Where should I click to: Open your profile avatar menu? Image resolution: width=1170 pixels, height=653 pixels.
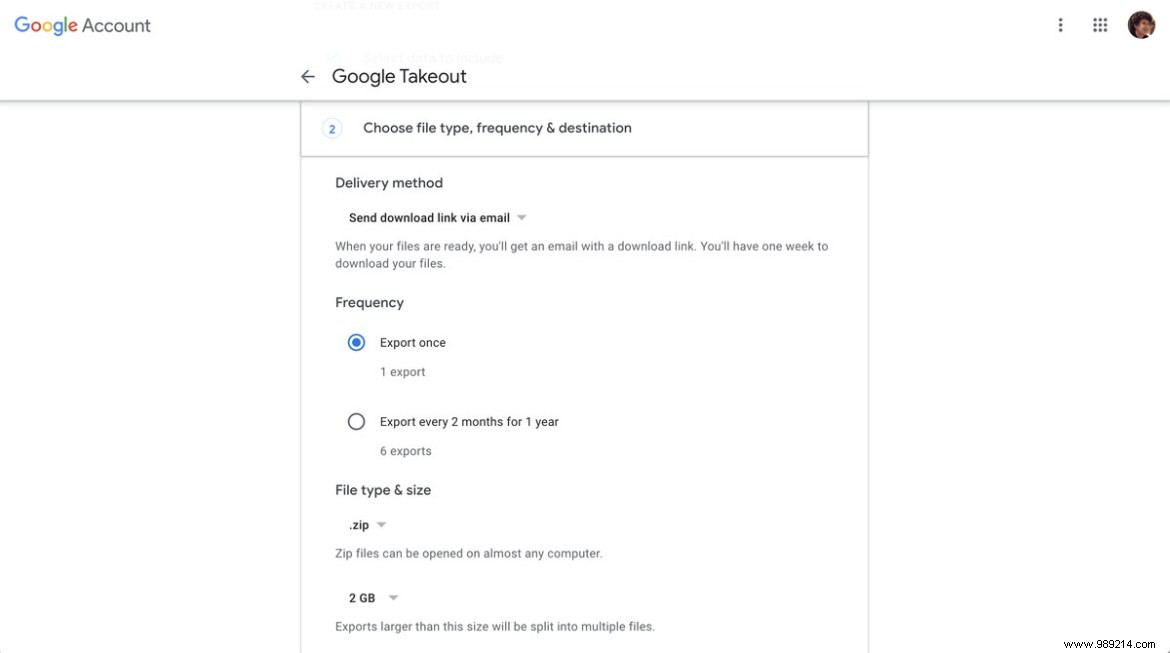click(x=1141, y=24)
